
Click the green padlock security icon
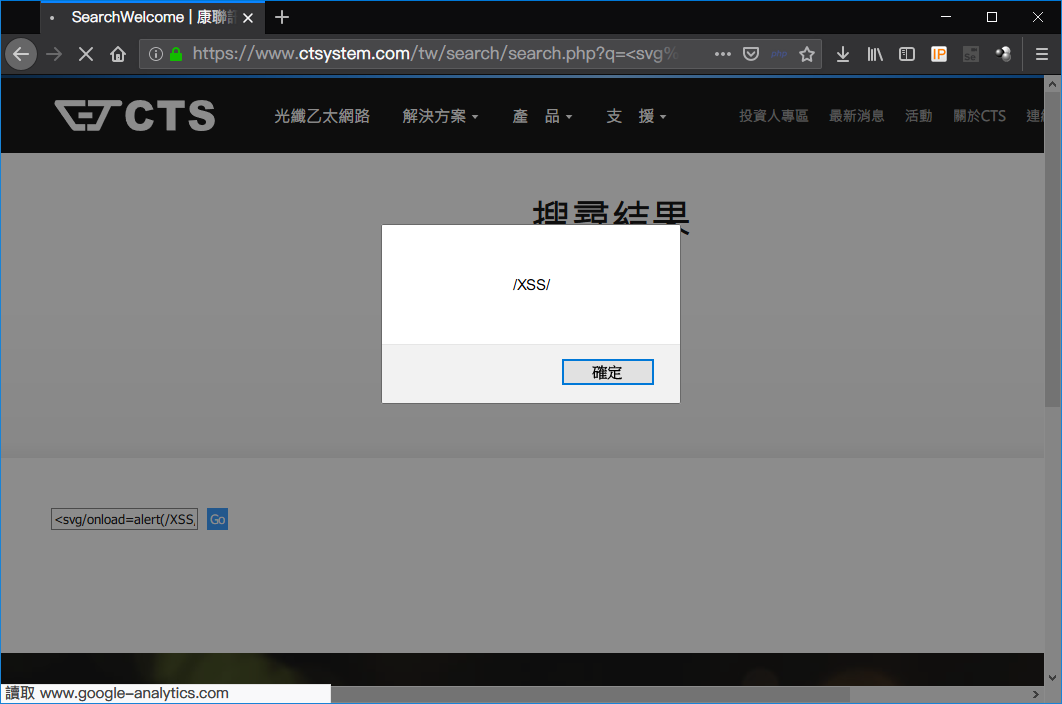click(176, 54)
